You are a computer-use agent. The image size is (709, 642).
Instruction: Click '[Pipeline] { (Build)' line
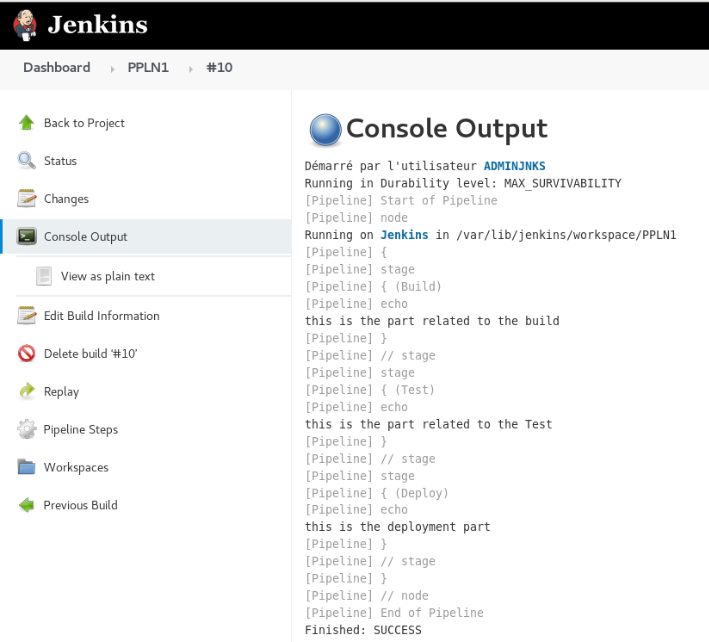point(373,286)
